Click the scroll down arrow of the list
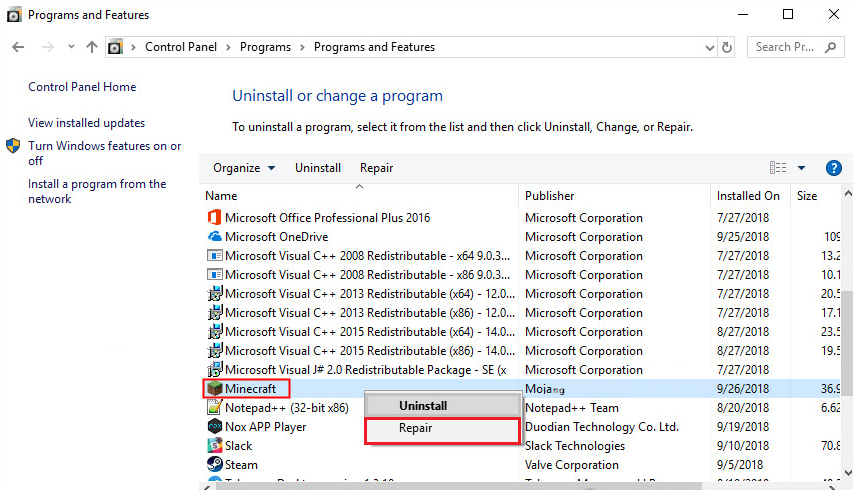The height and width of the screenshot is (490, 853). (x=848, y=472)
